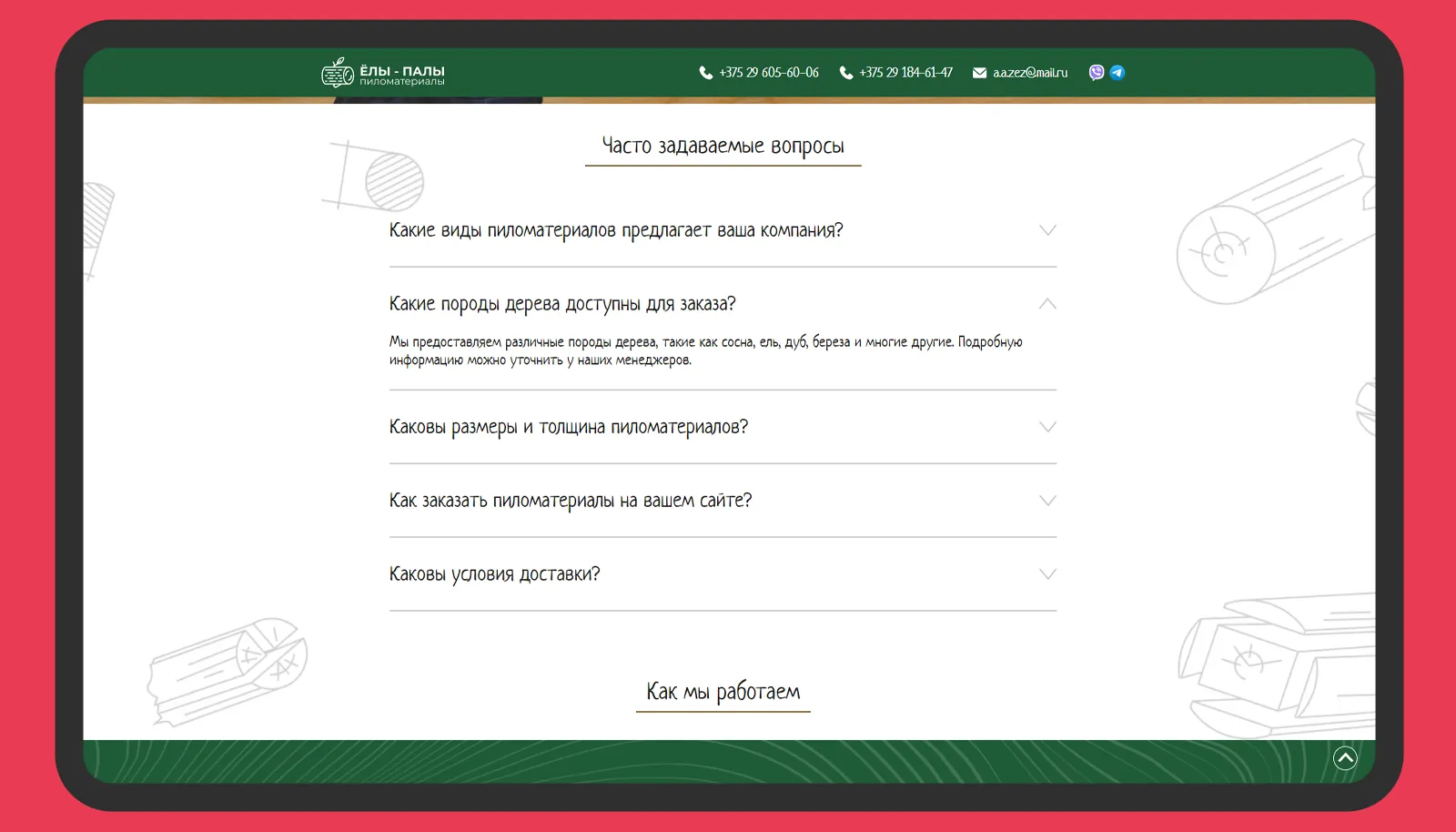The width and height of the screenshot is (1456, 832).
Task: Click the Ёлы-Палы logo icon
Action: tap(338, 72)
